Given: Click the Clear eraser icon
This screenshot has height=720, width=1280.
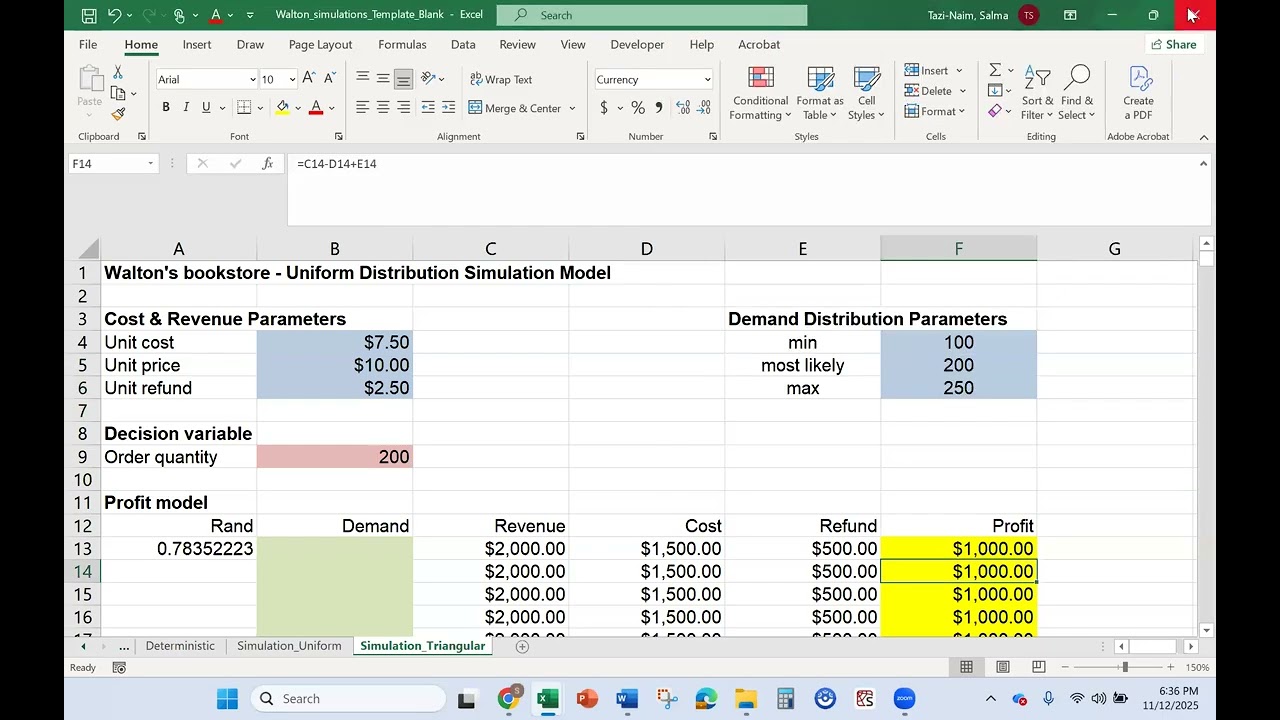Looking at the screenshot, I should tap(995, 111).
